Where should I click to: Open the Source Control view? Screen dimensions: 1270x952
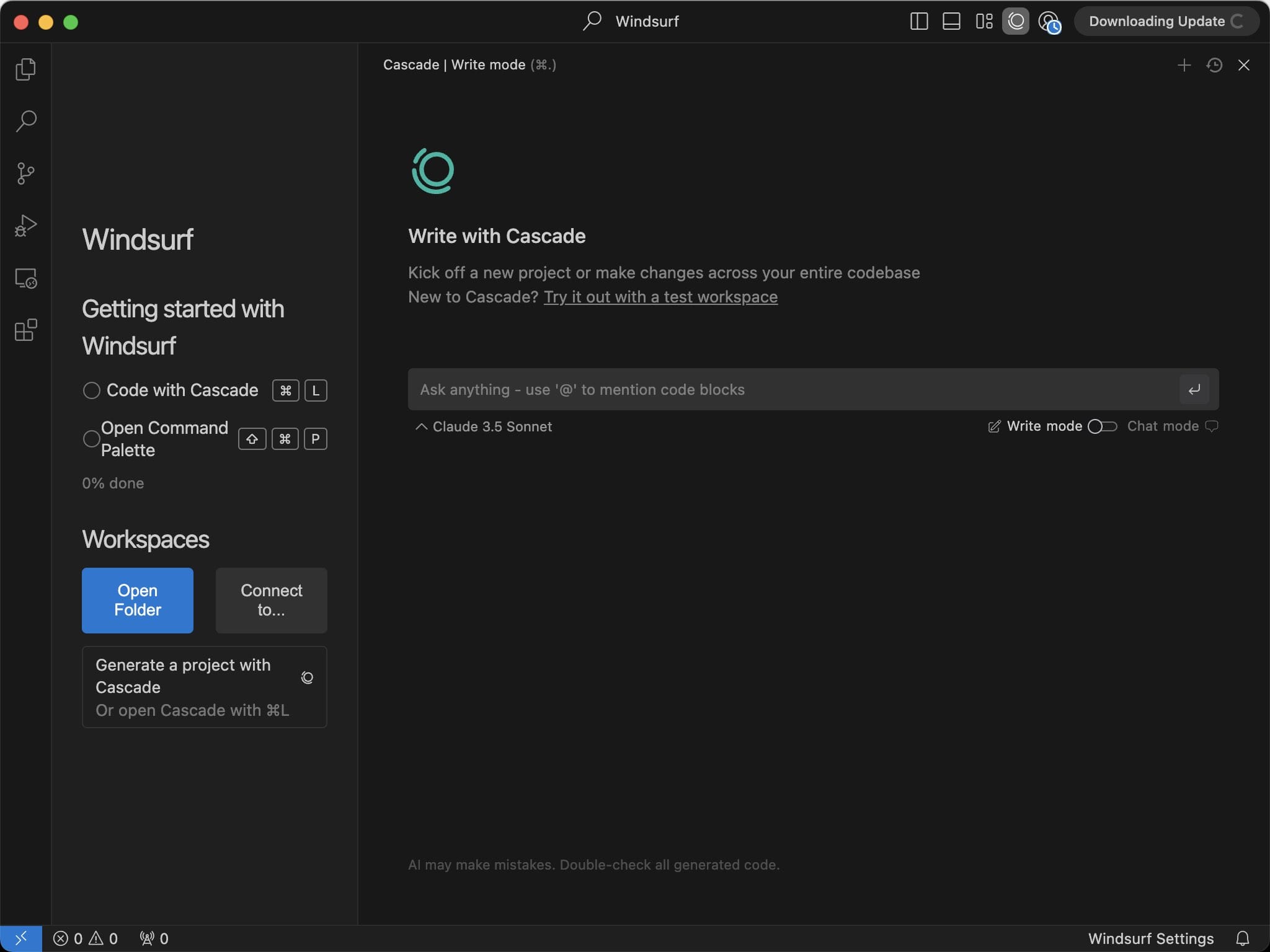coord(25,173)
